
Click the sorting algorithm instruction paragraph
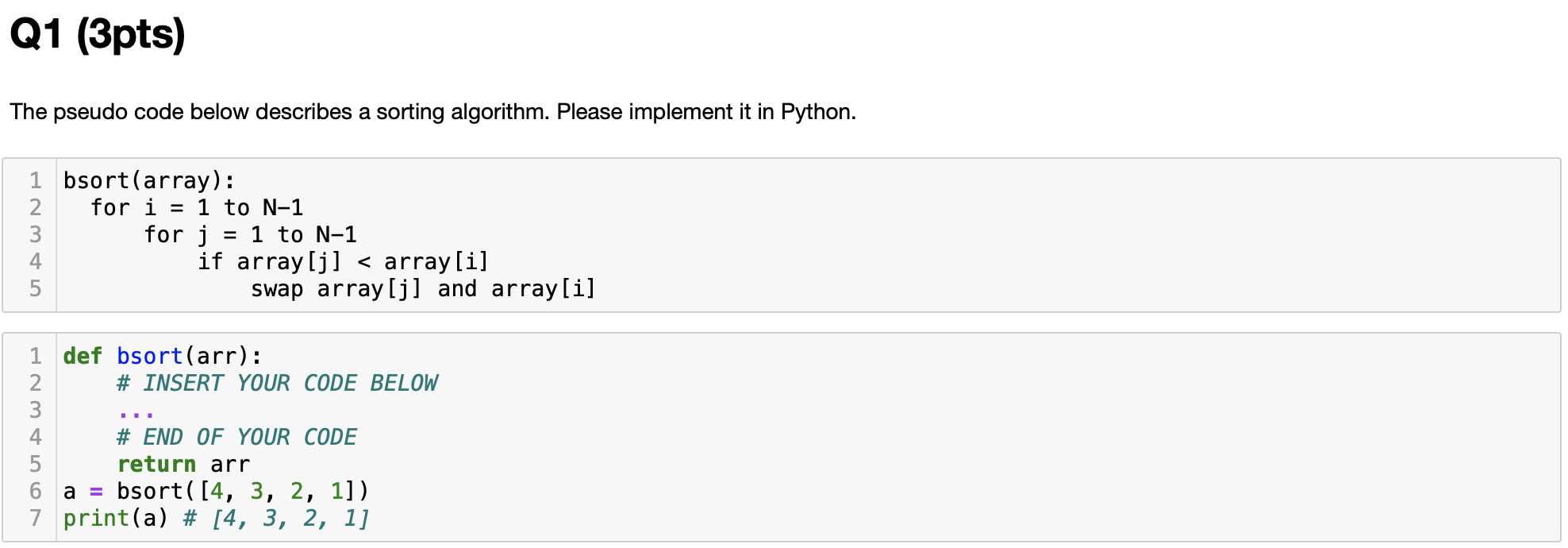click(x=432, y=112)
